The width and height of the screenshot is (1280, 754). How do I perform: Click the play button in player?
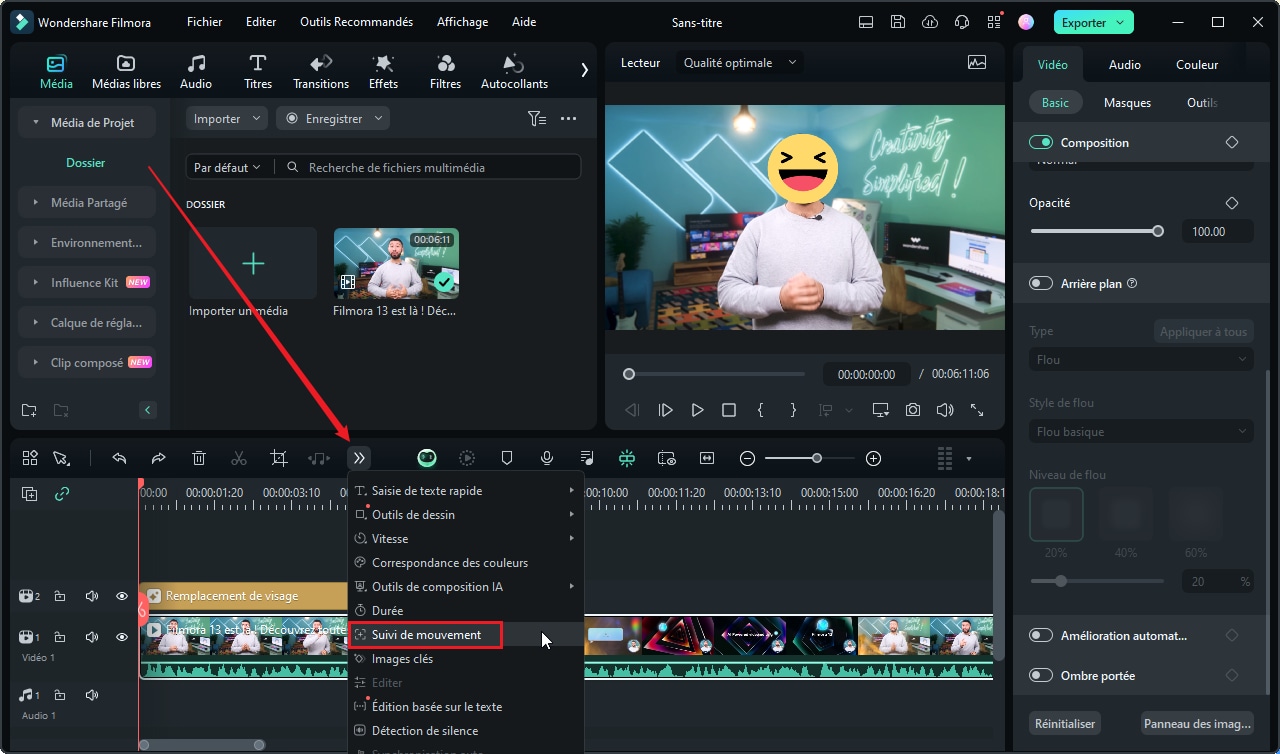[x=697, y=410]
